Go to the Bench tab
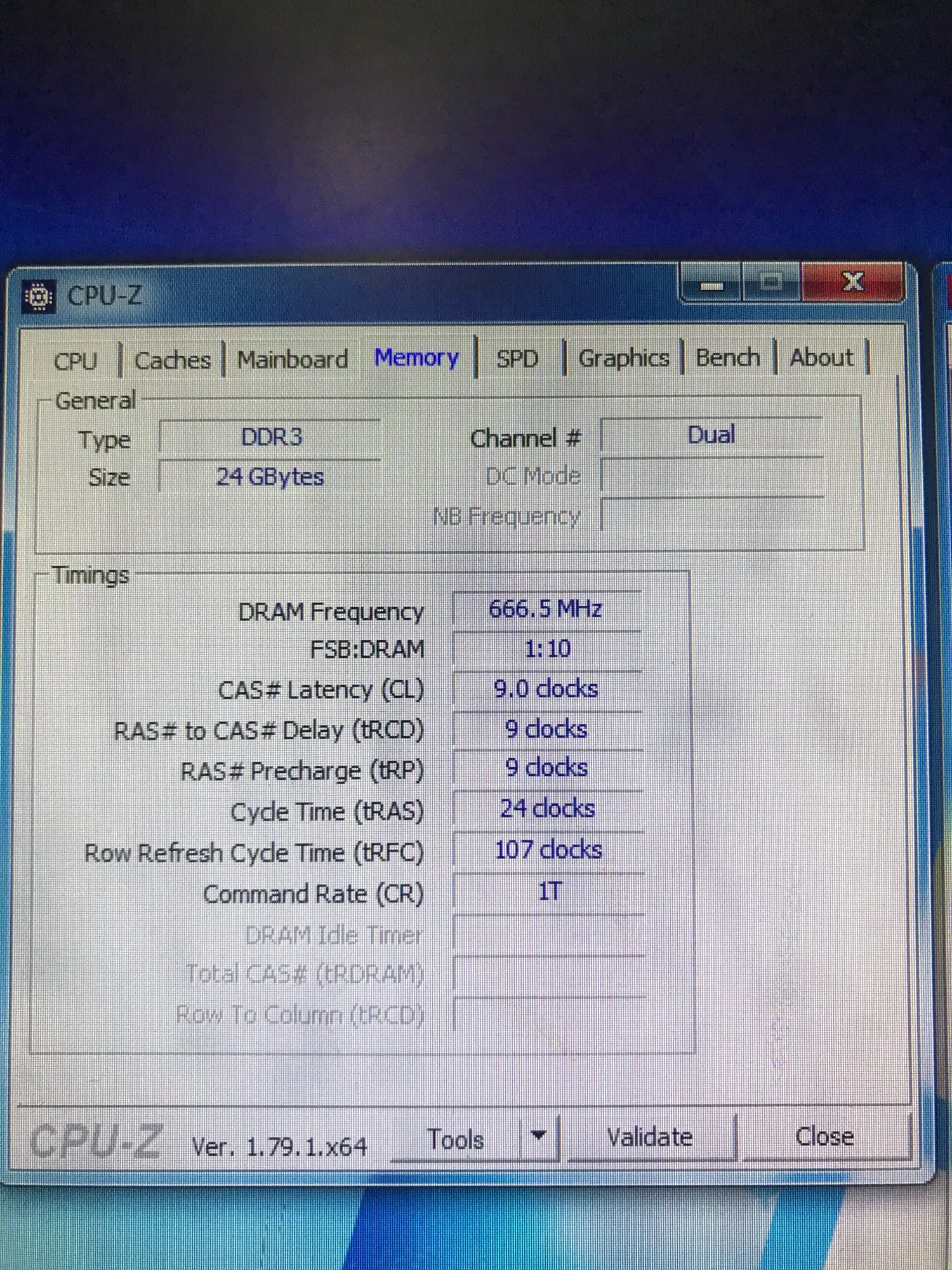 pos(728,358)
